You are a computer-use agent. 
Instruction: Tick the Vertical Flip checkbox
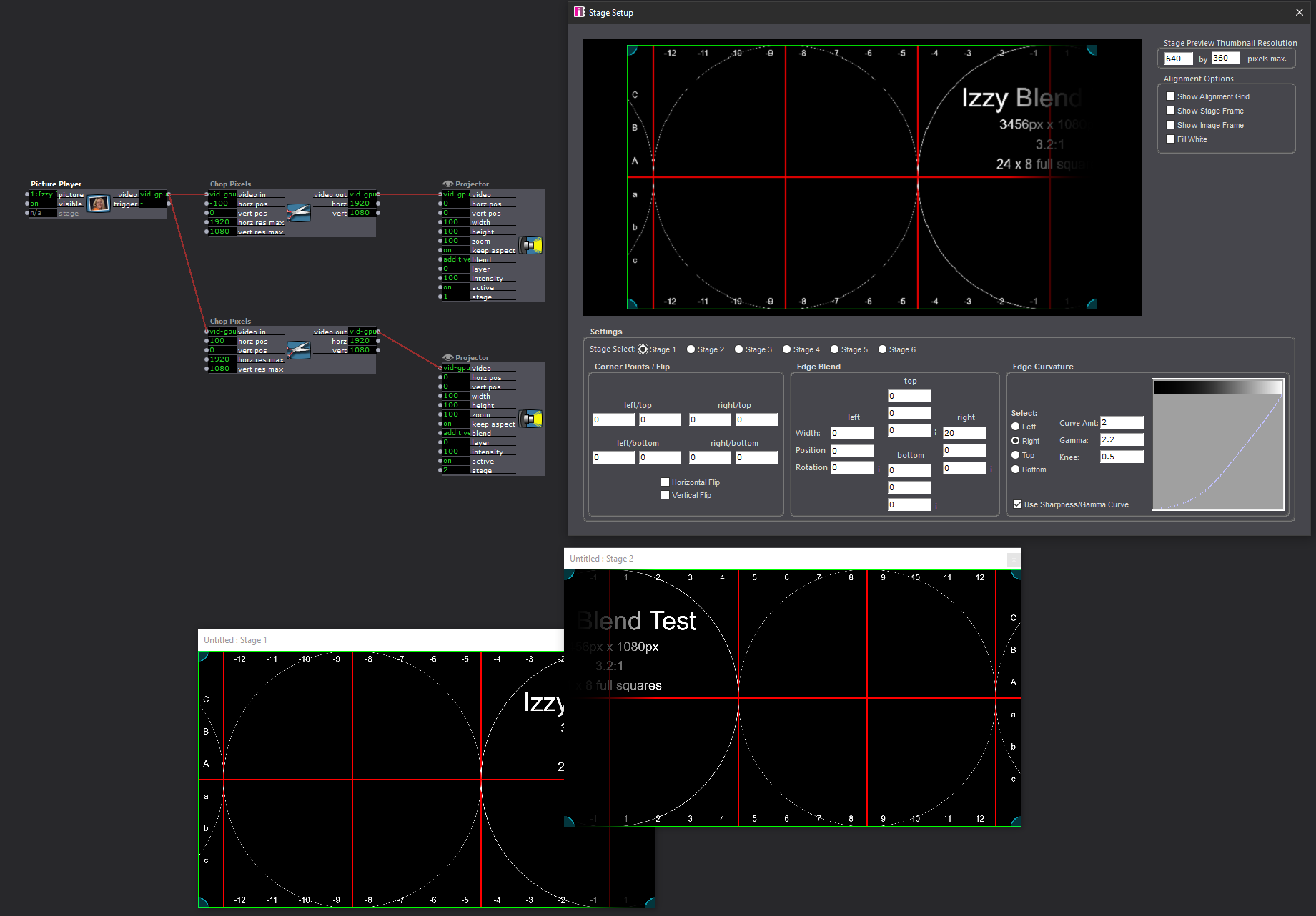pos(665,494)
